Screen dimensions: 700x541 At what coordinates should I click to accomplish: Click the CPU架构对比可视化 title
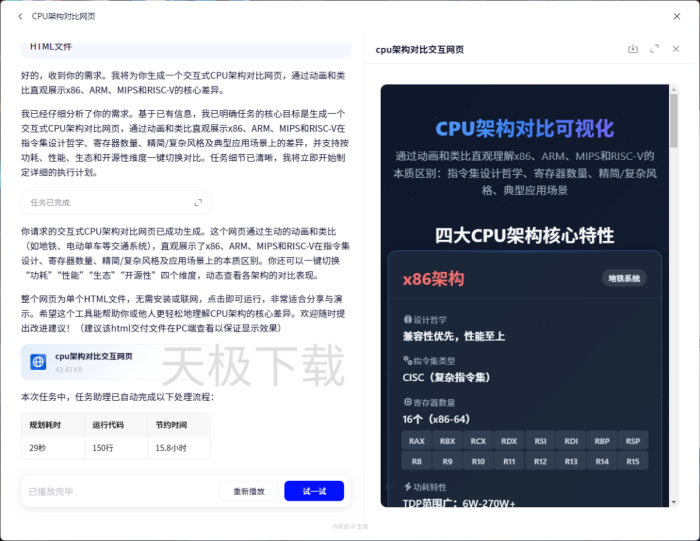click(x=525, y=129)
